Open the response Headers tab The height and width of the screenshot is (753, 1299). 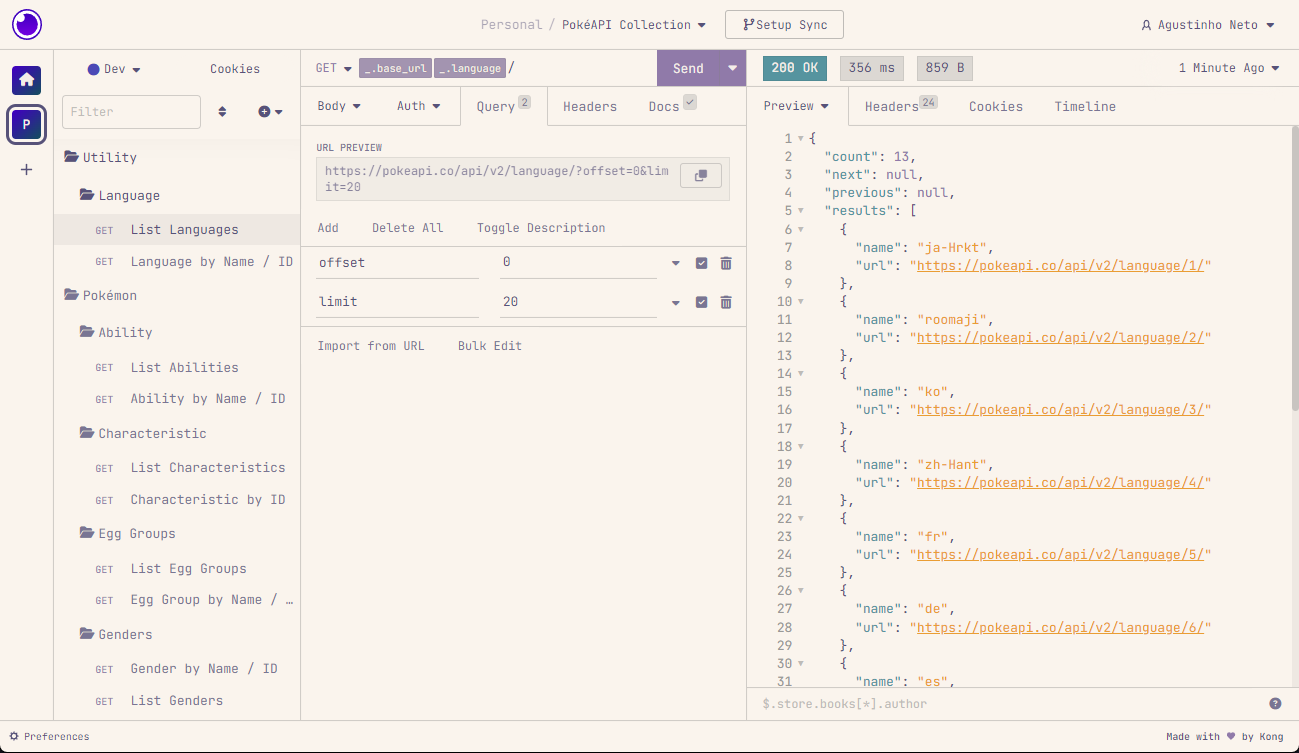[x=900, y=106]
